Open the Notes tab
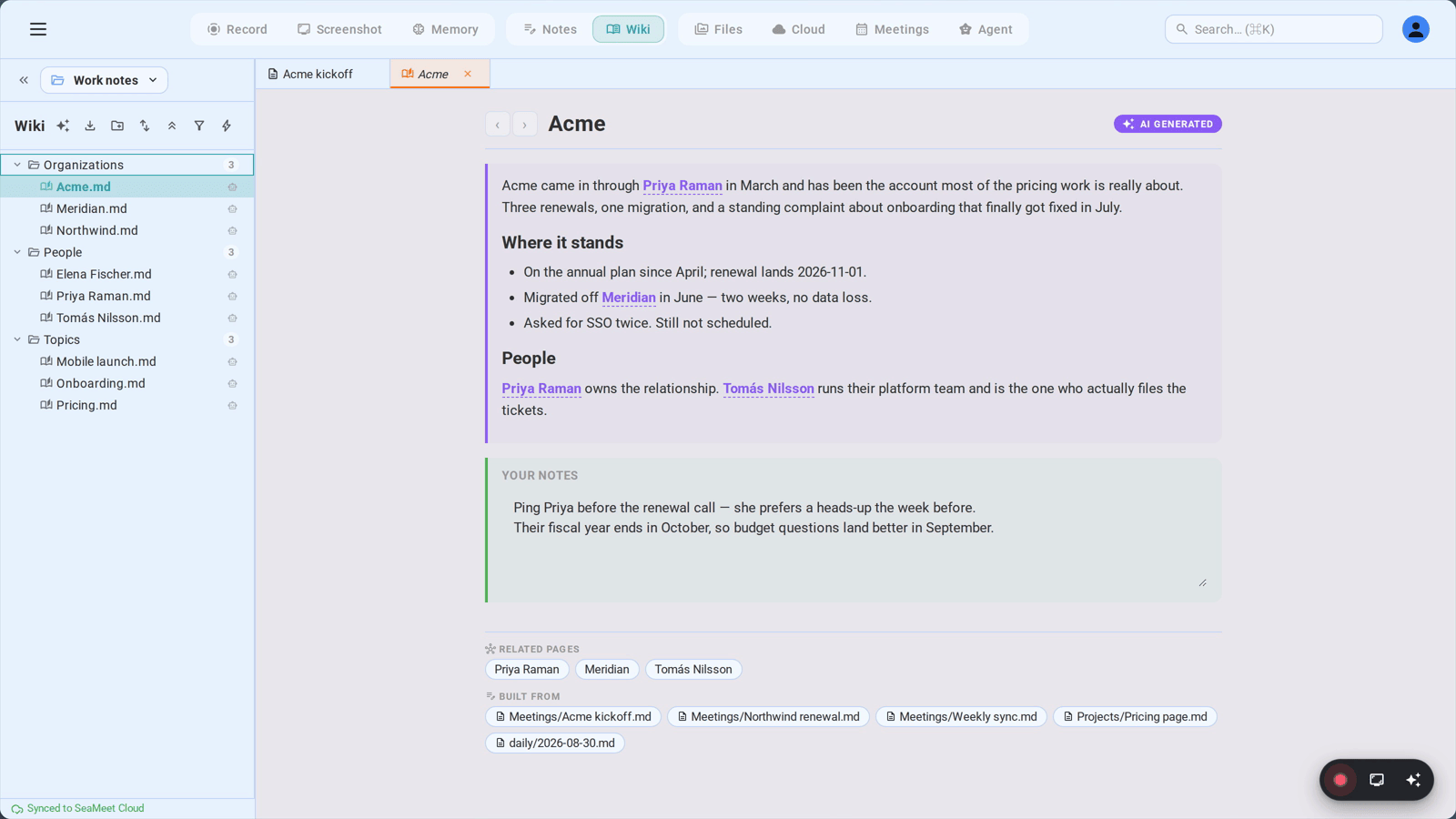Viewport: 1456px width, 819px height. point(551,29)
